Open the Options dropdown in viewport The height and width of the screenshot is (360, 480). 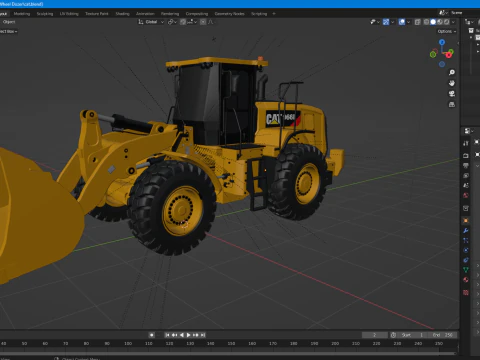(x=447, y=31)
